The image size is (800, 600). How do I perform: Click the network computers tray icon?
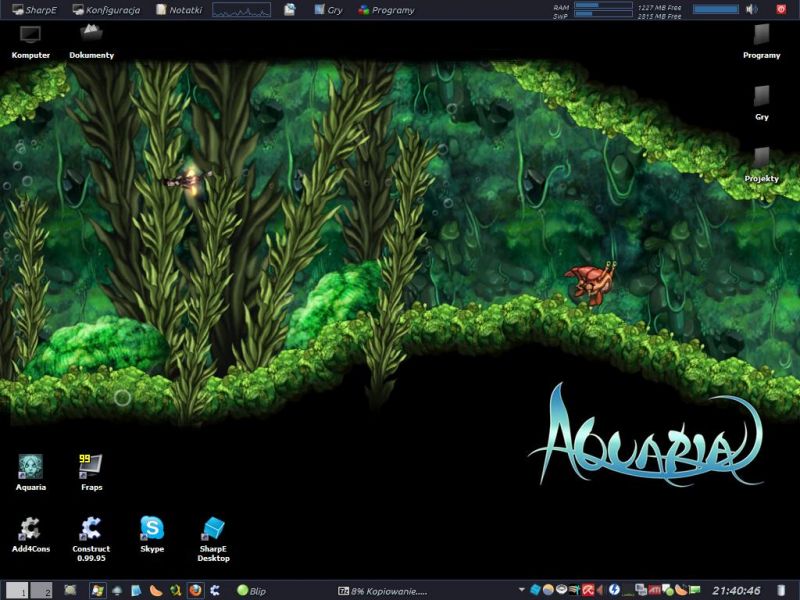(x=641, y=590)
